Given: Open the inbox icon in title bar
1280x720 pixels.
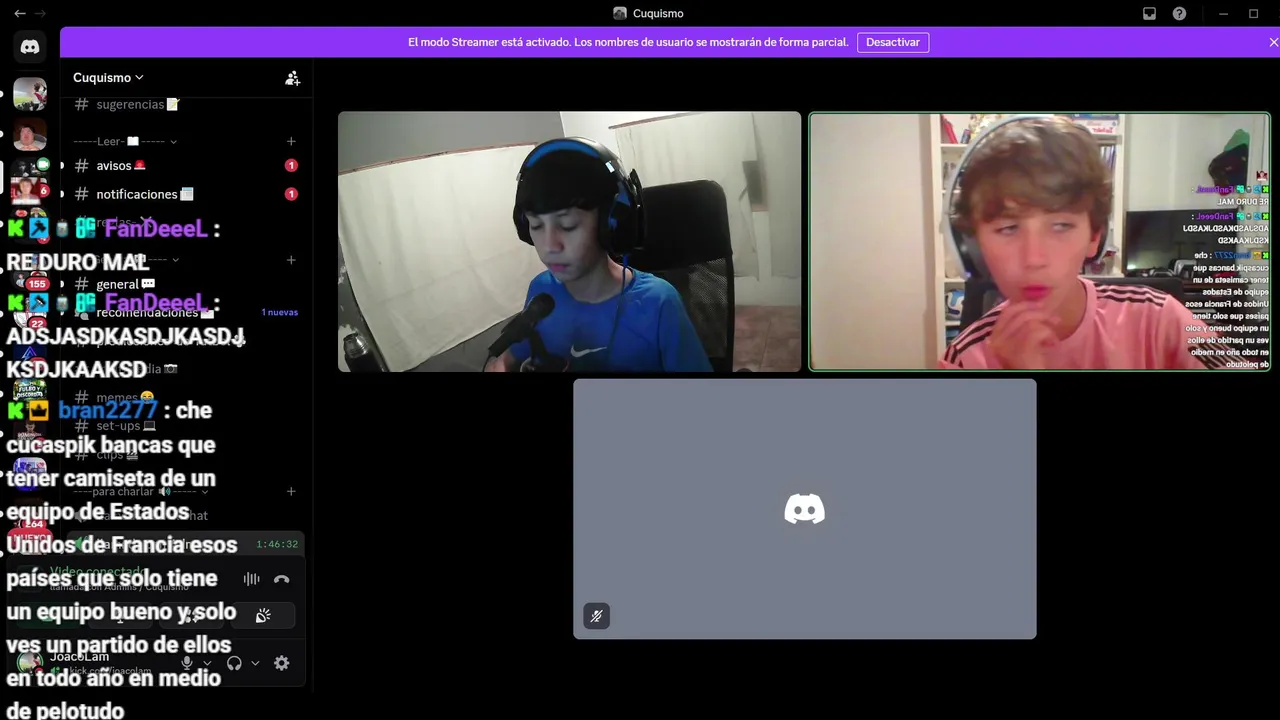Looking at the screenshot, I should (x=1150, y=13).
